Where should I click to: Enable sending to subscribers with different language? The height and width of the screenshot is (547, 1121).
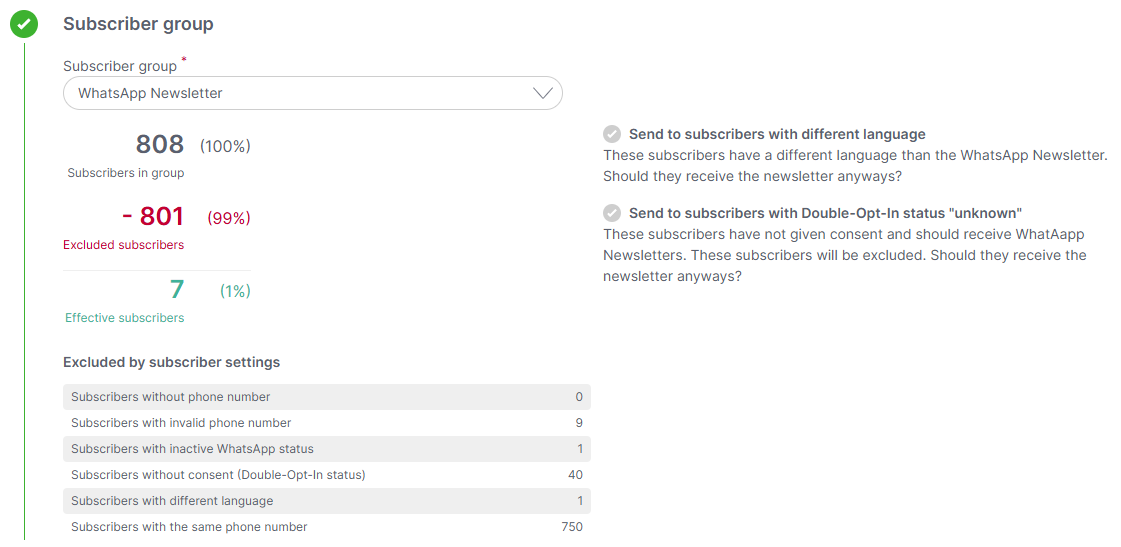click(x=612, y=134)
